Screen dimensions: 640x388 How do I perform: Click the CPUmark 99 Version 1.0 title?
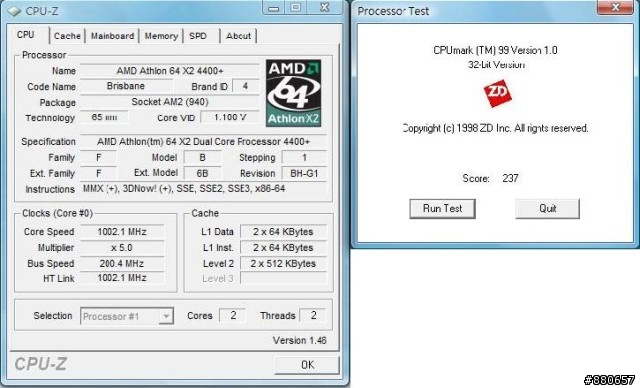[x=495, y=50]
